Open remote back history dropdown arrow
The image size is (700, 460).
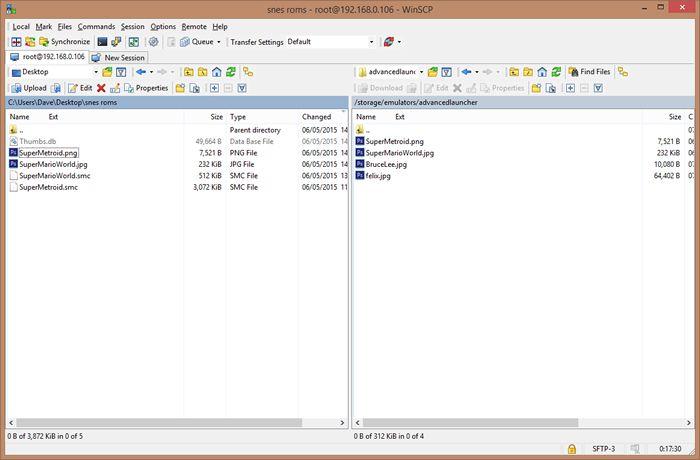[477, 72]
